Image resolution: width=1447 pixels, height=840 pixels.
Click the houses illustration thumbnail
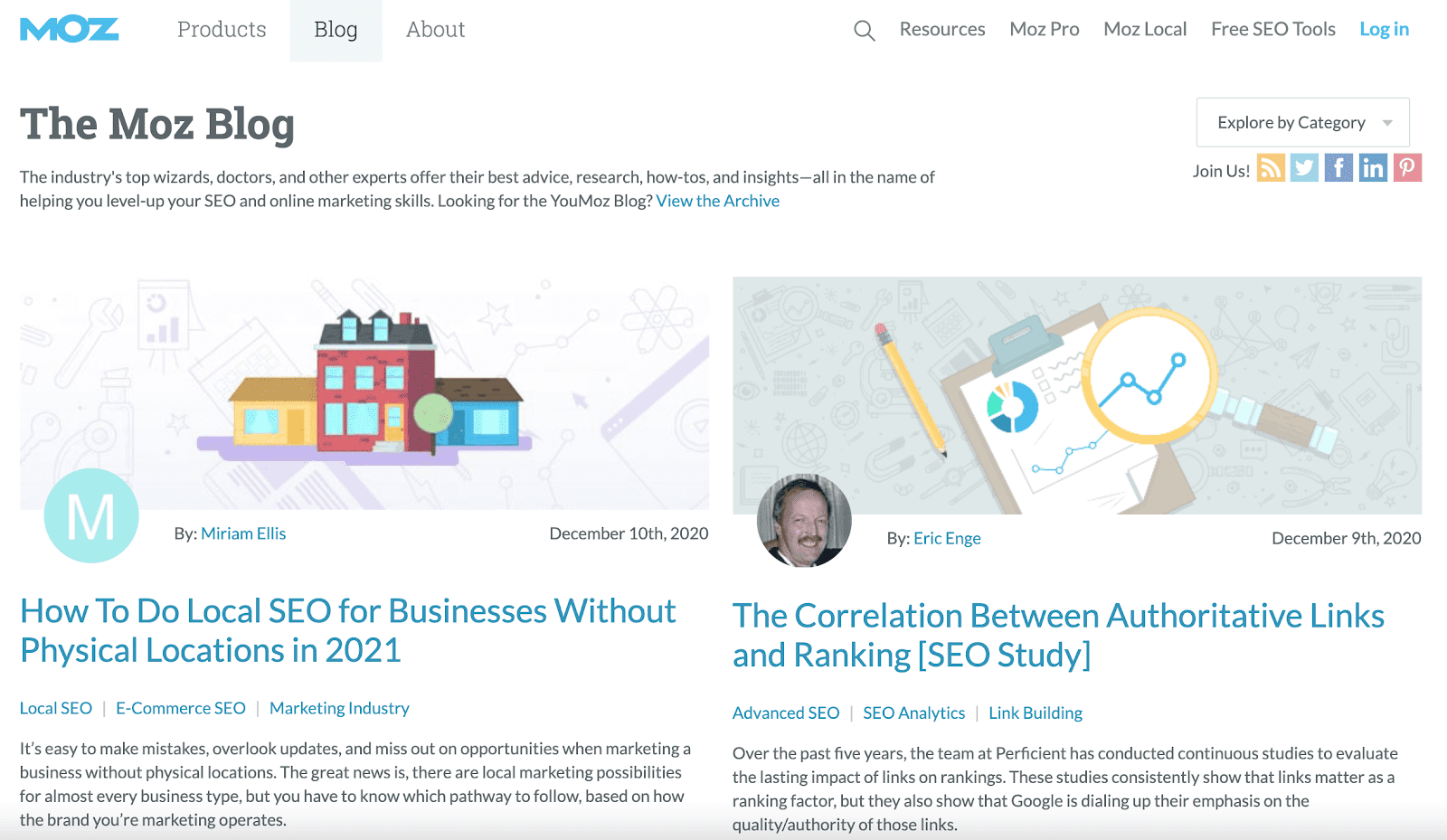tap(364, 393)
